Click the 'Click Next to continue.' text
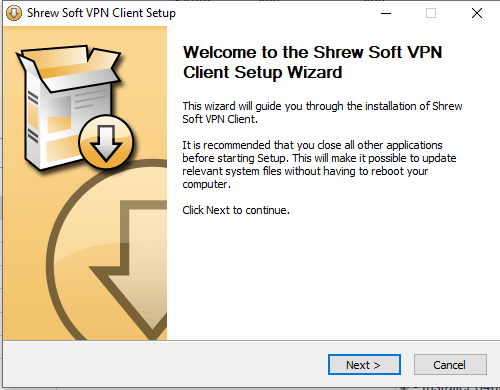This screenshot has height=390, width=500. click(x=236, y=210)
